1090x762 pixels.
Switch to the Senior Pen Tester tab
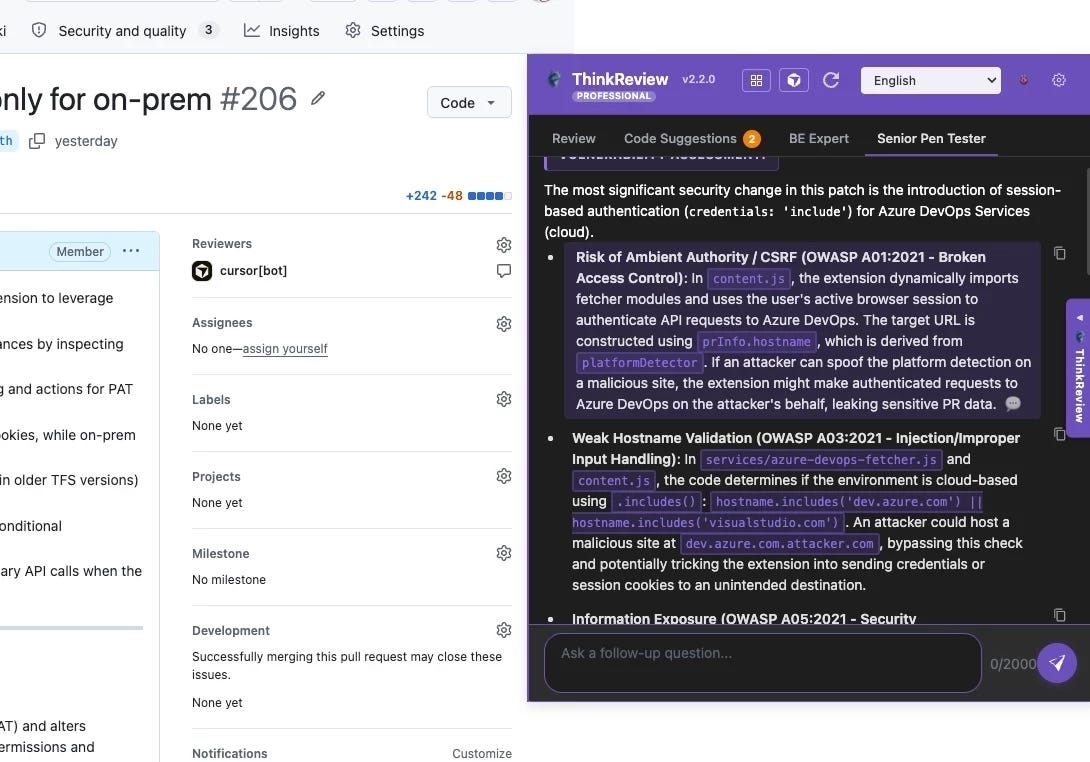point(930,138)
